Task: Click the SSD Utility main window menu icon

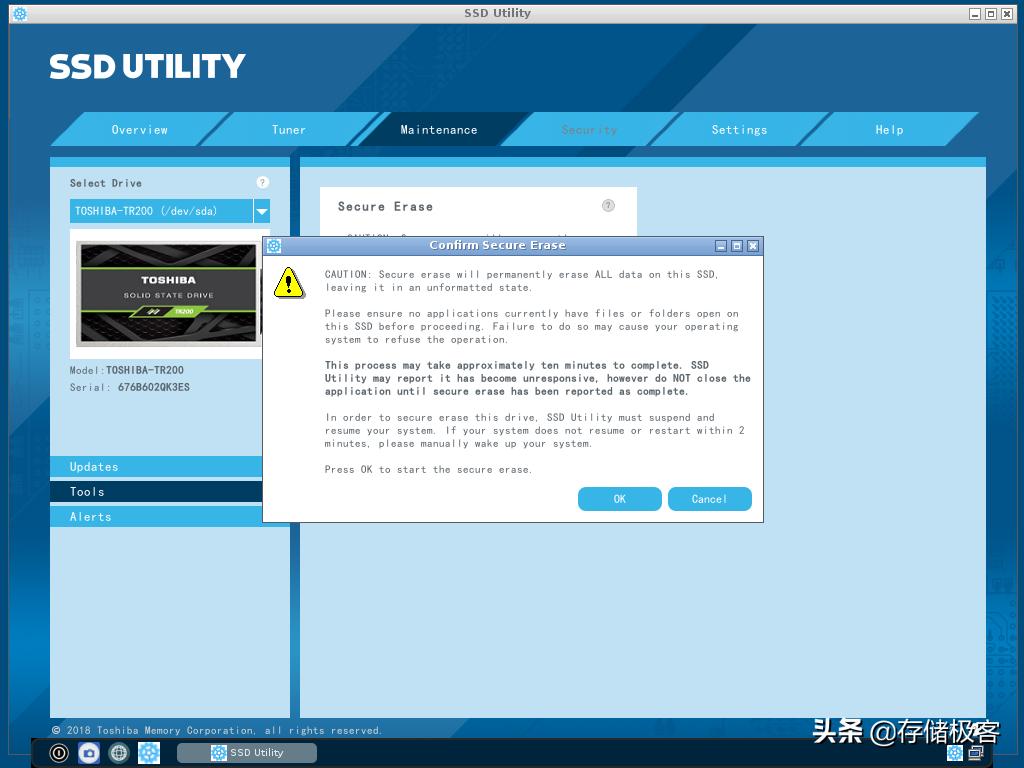Action: click(x=20, y=14)
